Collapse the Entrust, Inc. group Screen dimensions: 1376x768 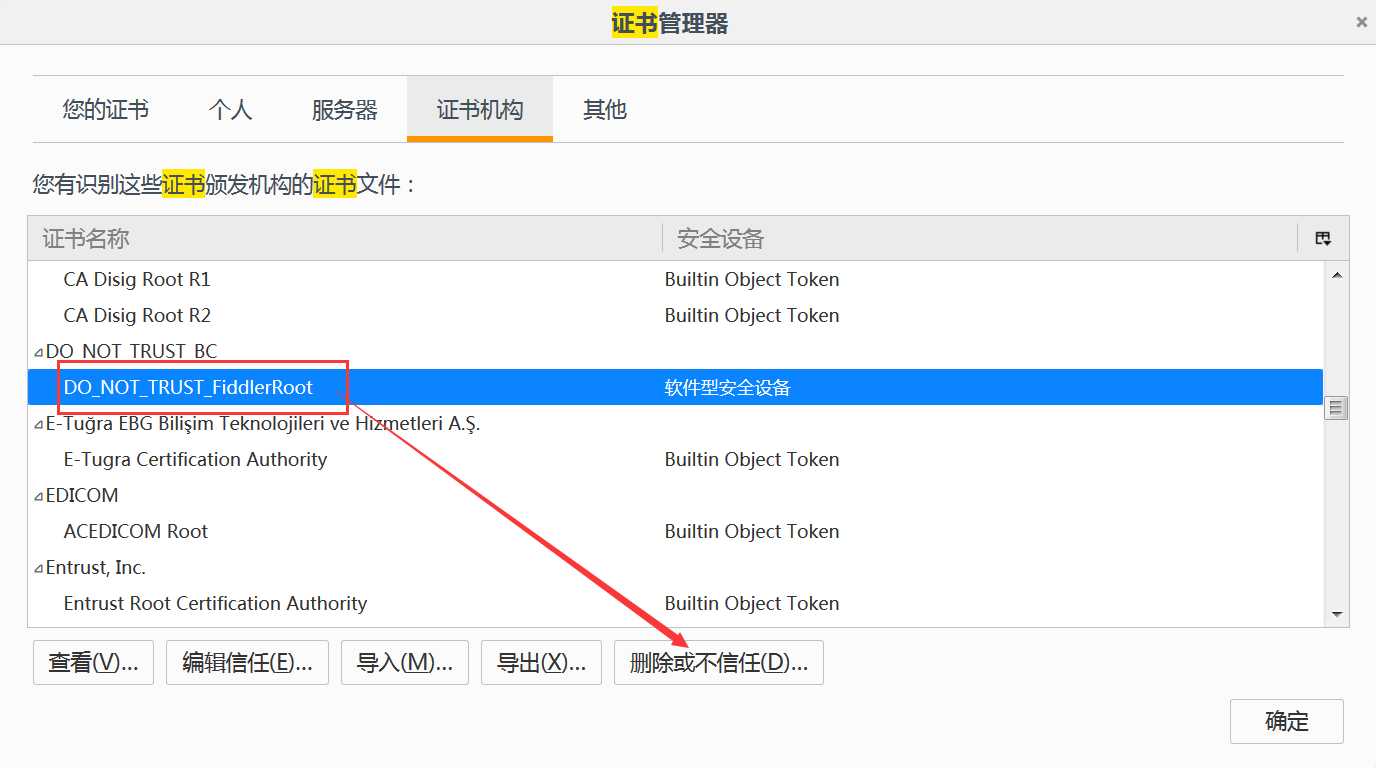click(39, 568)
